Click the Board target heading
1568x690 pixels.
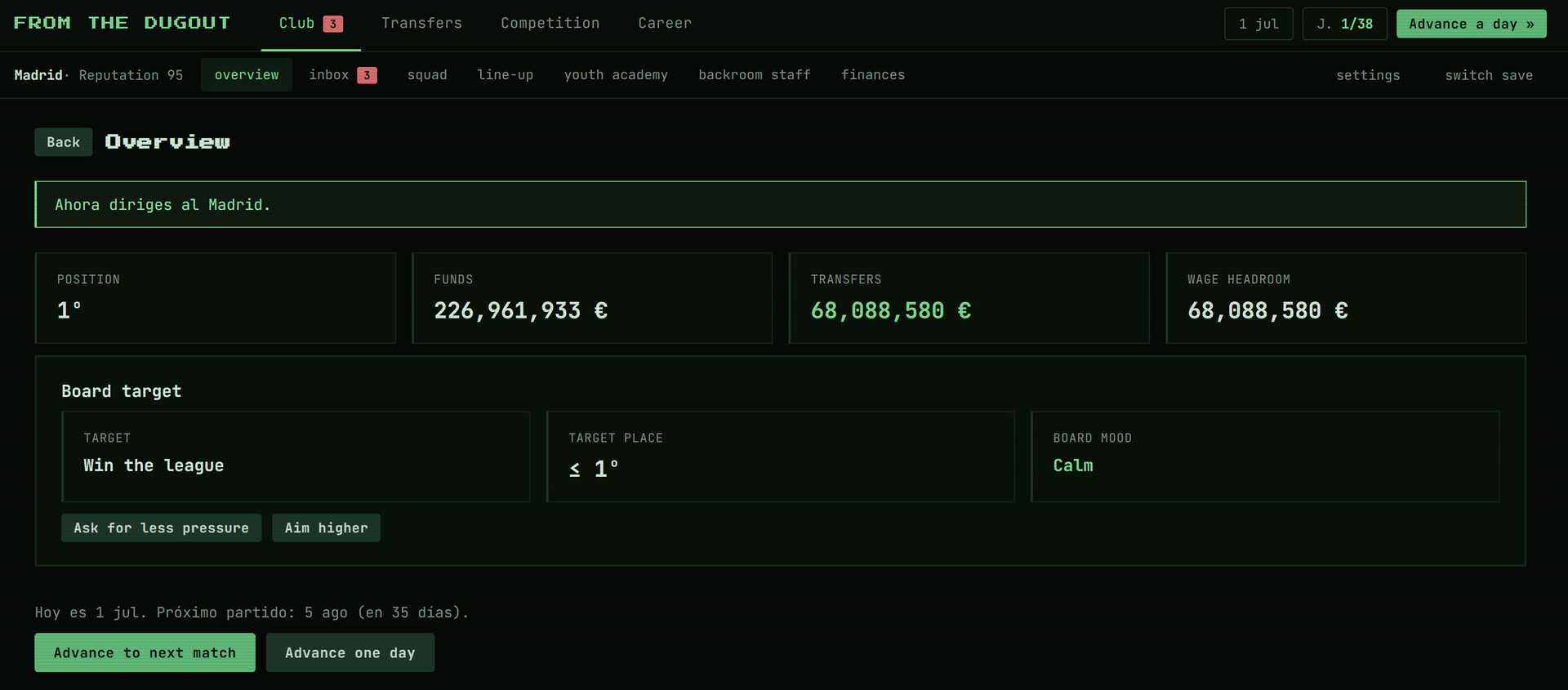pos(121,391)
